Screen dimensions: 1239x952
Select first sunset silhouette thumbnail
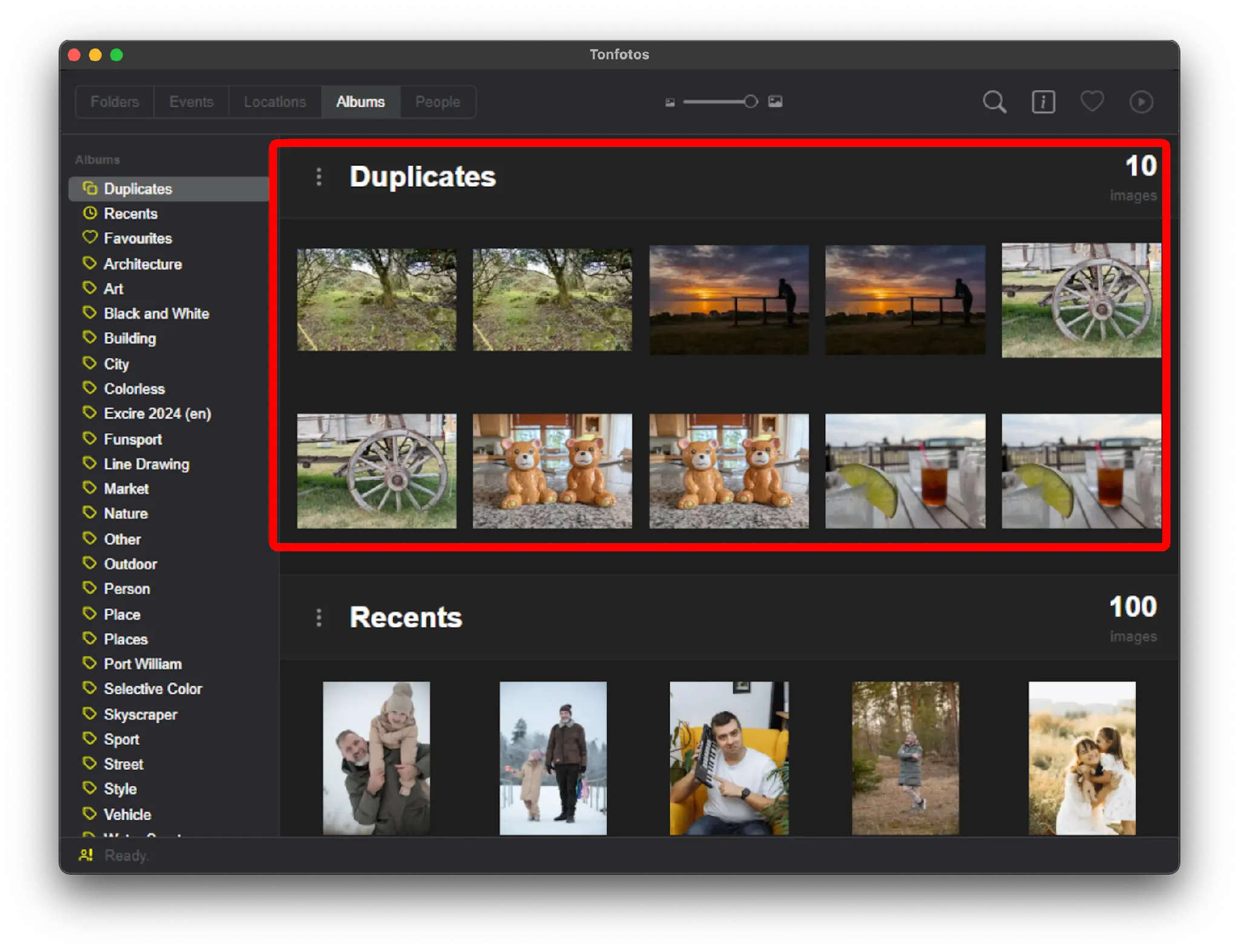coord(729,300)
